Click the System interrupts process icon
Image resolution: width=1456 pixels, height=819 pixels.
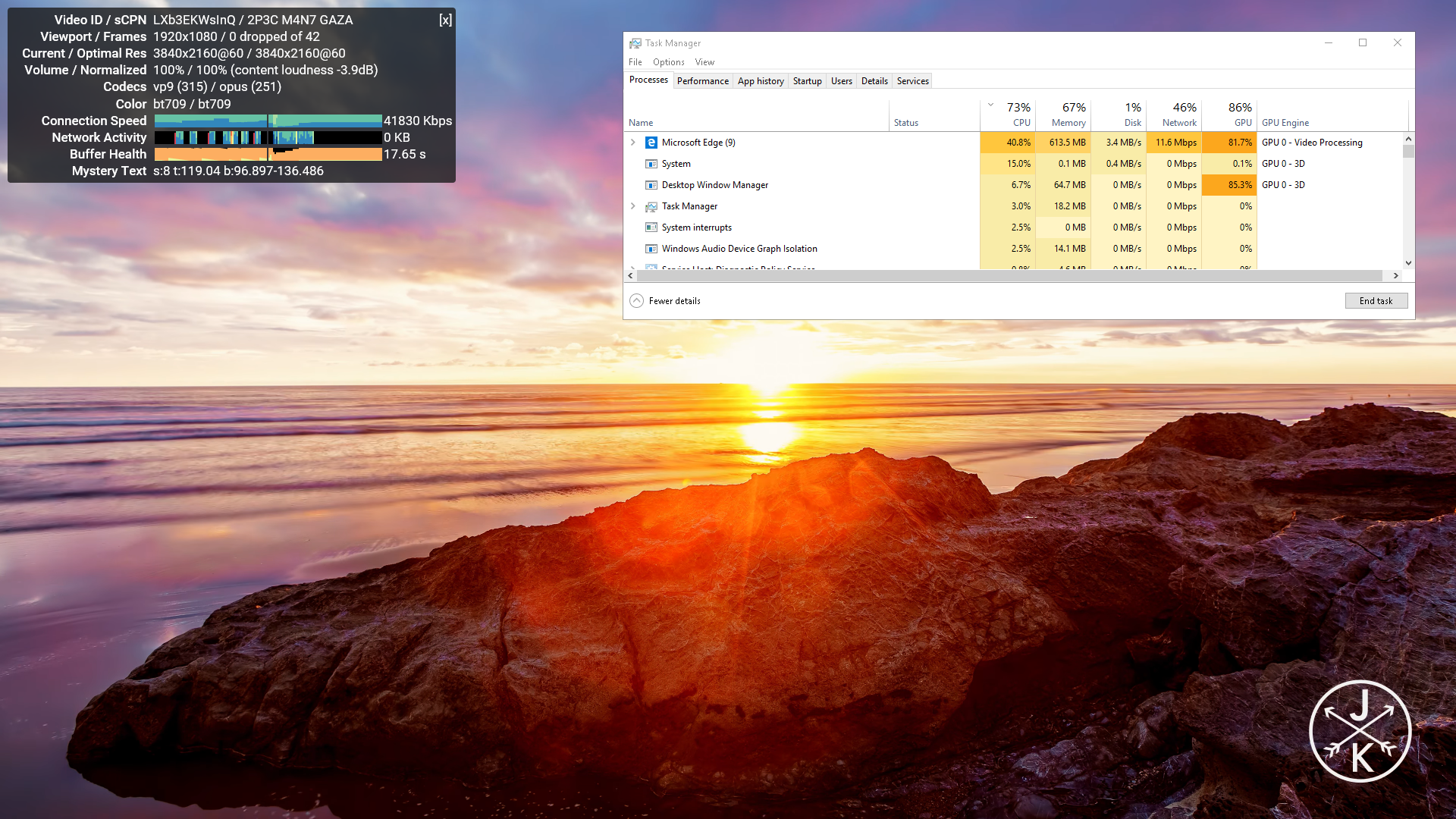(x=651, y=227)
